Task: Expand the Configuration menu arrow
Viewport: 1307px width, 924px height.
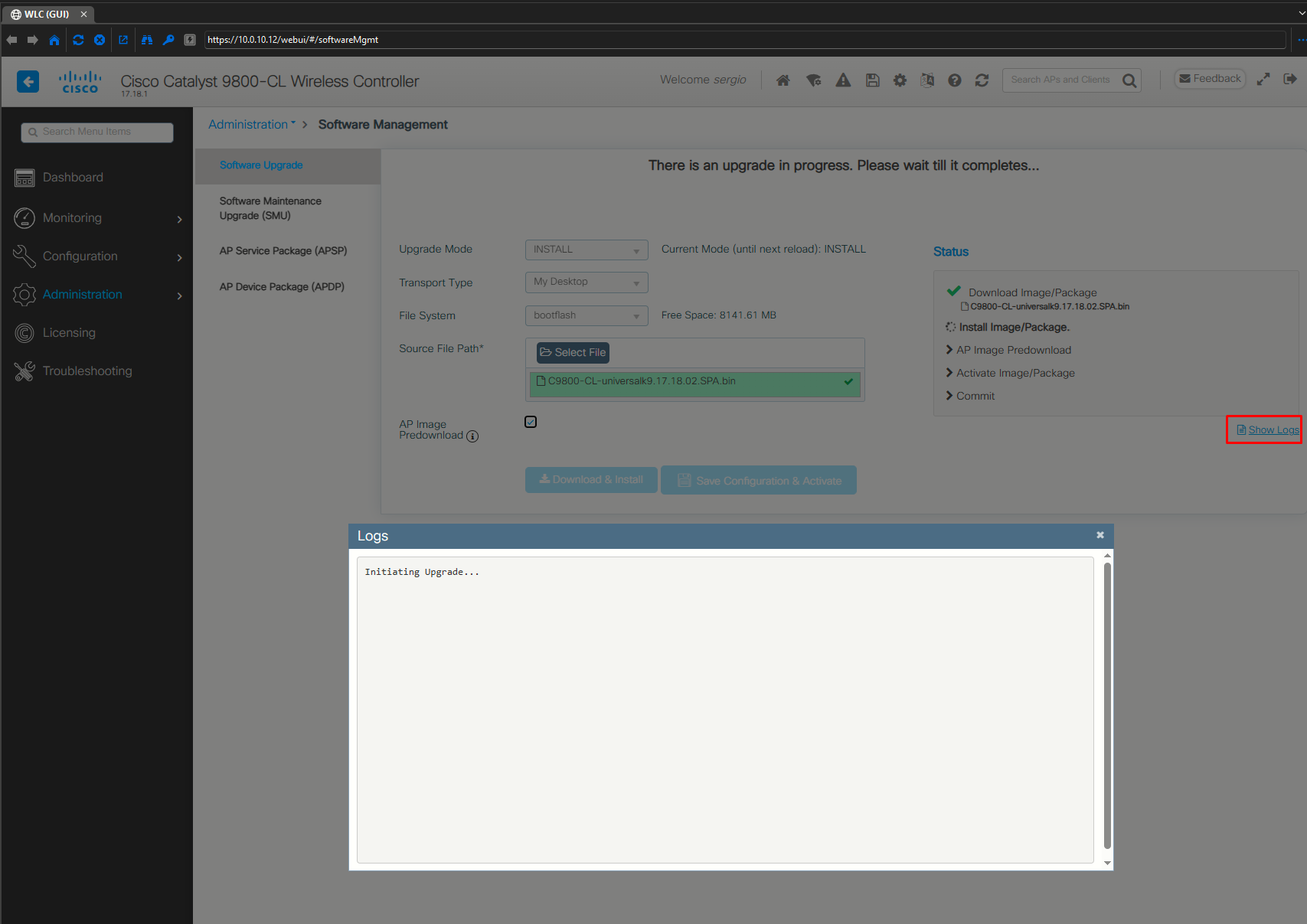Action: click(180, 257)
